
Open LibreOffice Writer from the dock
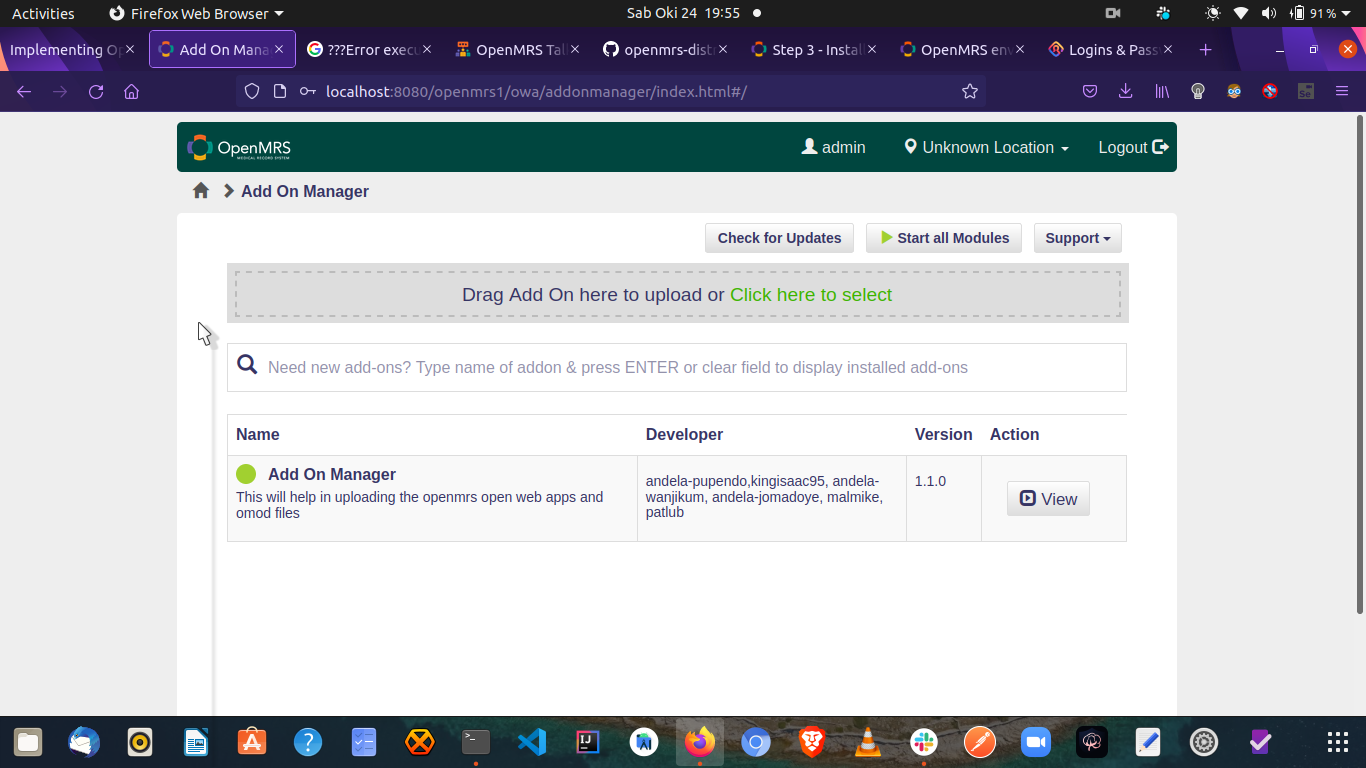[196, 742]
